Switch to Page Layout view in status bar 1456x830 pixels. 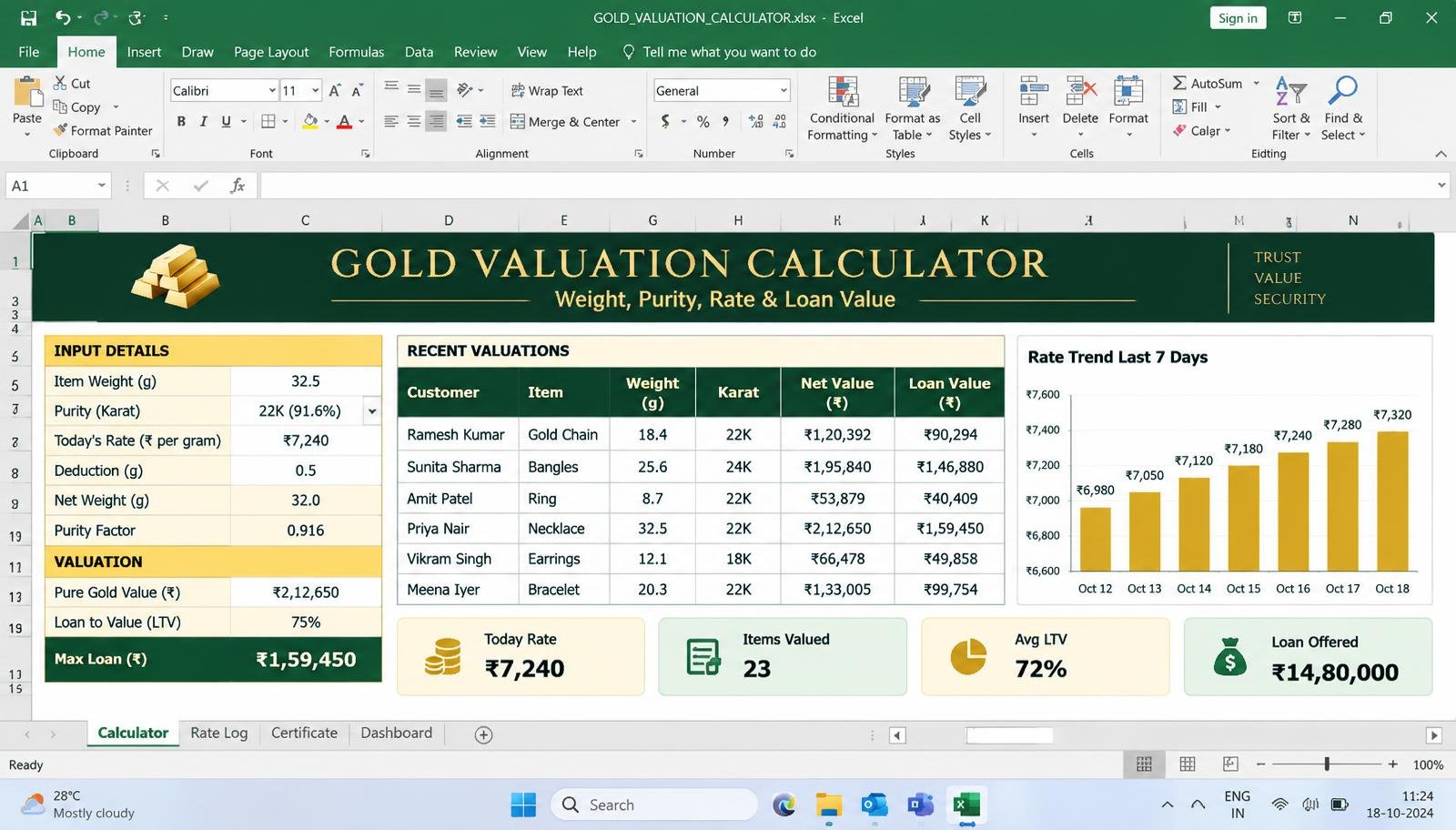point(1188,764)
